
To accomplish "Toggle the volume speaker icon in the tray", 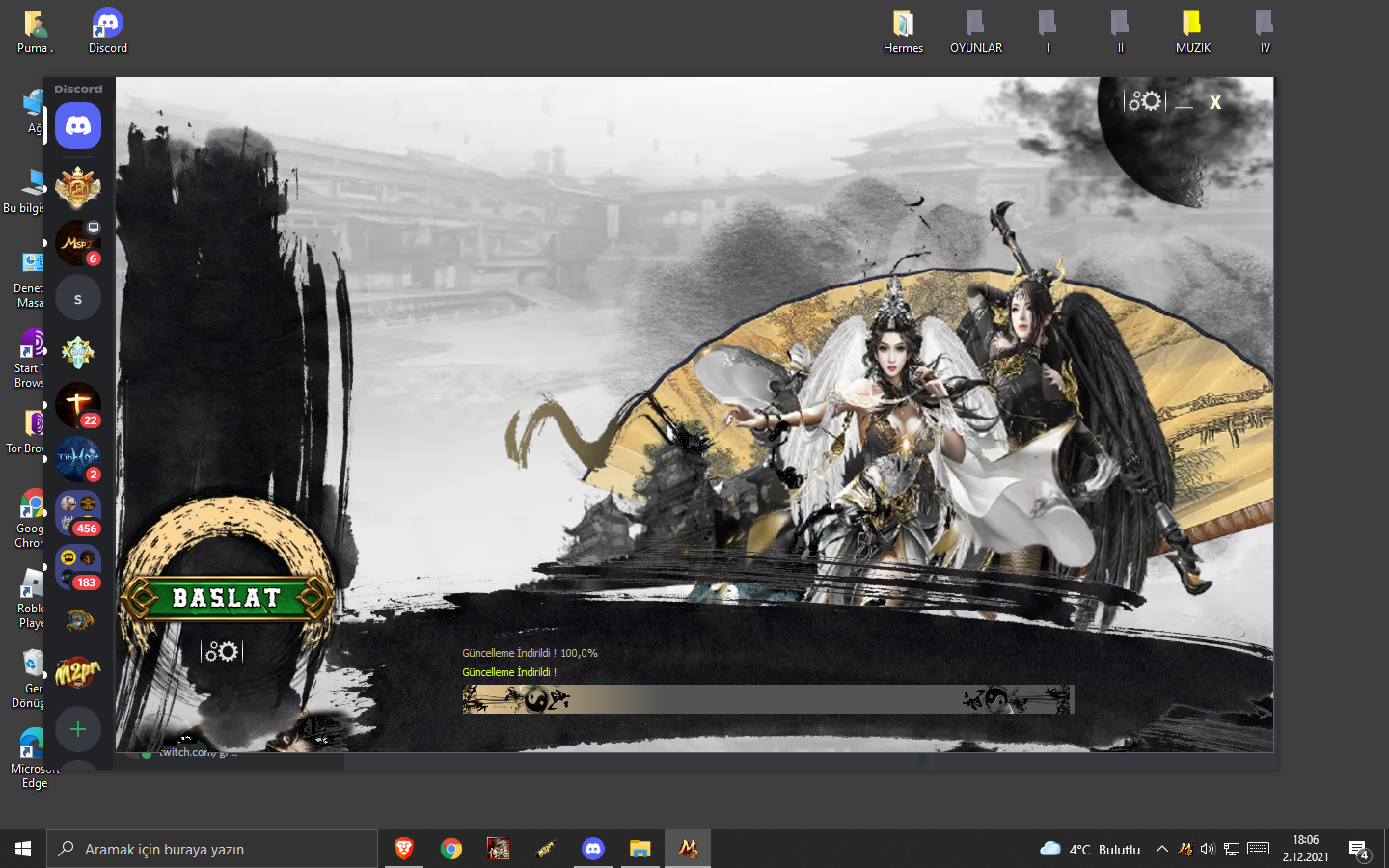I will (1208, 849).
